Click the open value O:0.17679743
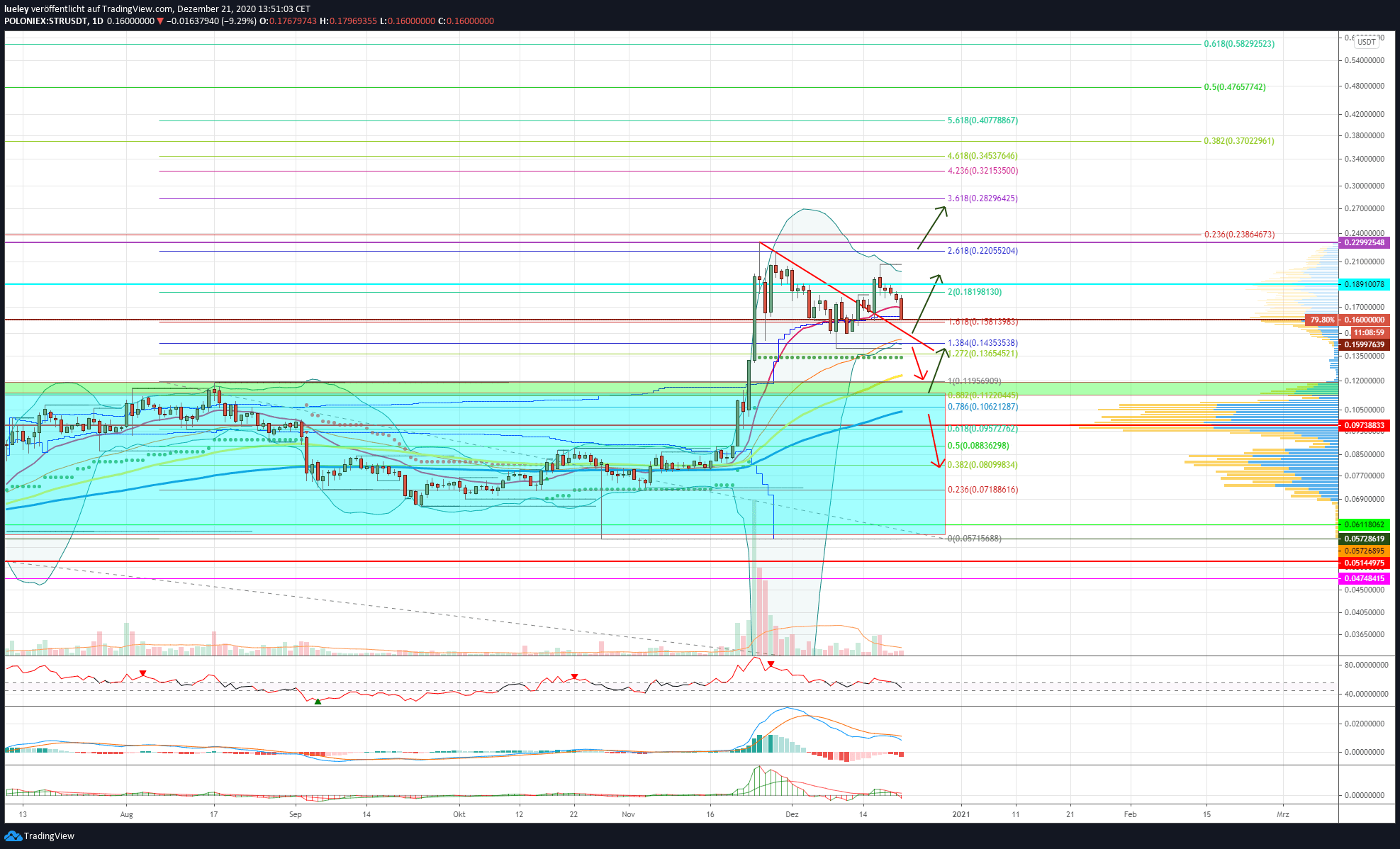 (289, 21)
